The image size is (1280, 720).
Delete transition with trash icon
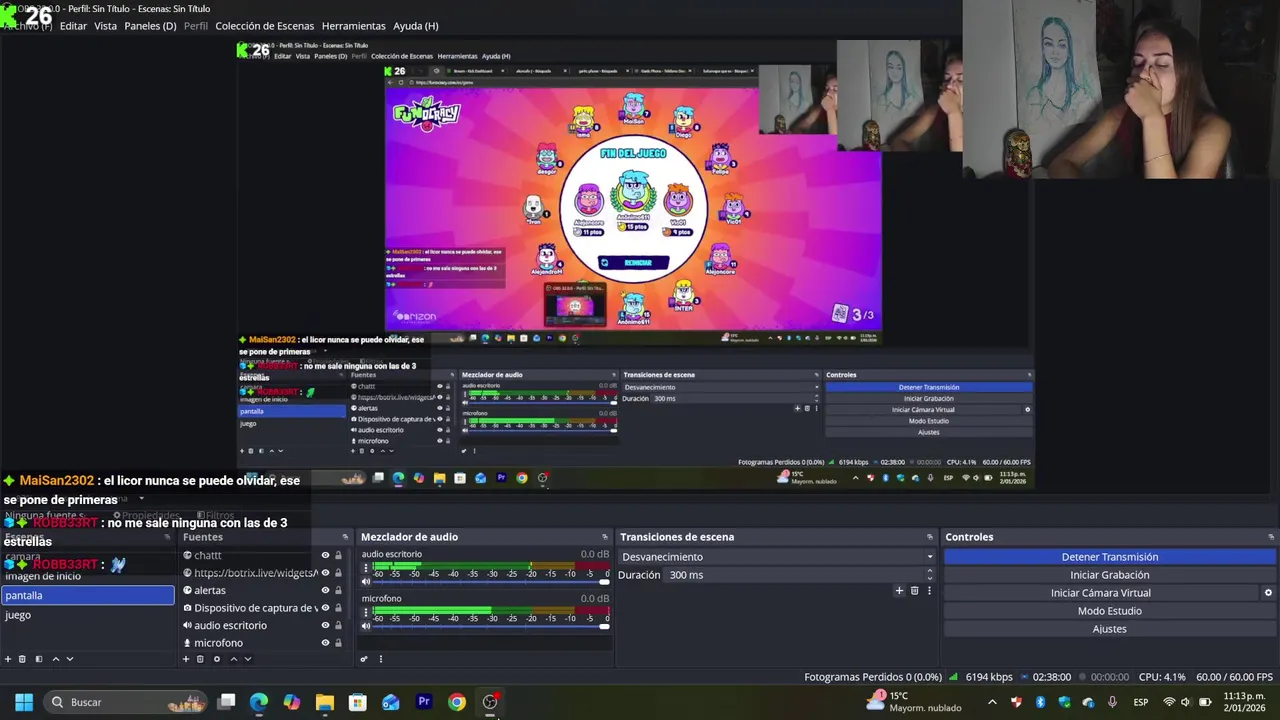(x=914, y=591)
